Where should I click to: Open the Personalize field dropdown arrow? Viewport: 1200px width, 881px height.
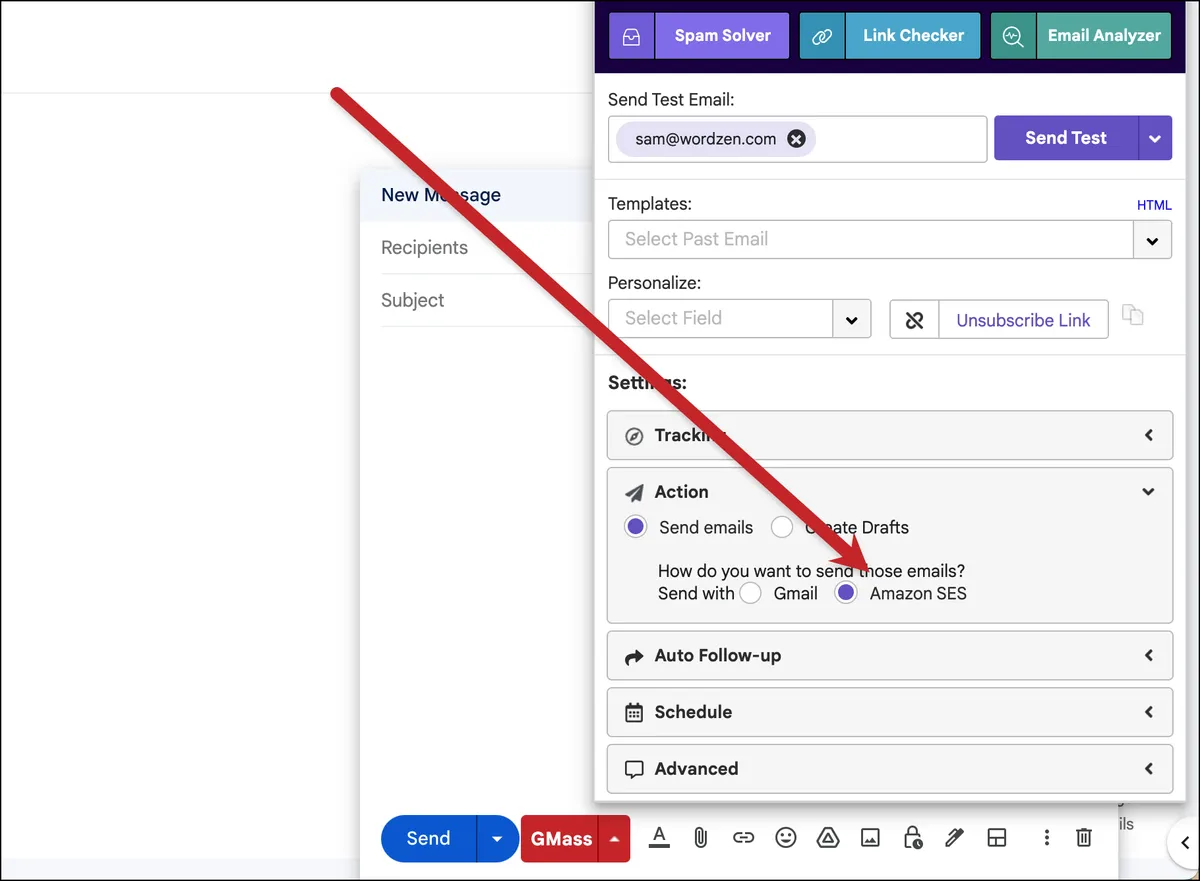click(852, 320)
